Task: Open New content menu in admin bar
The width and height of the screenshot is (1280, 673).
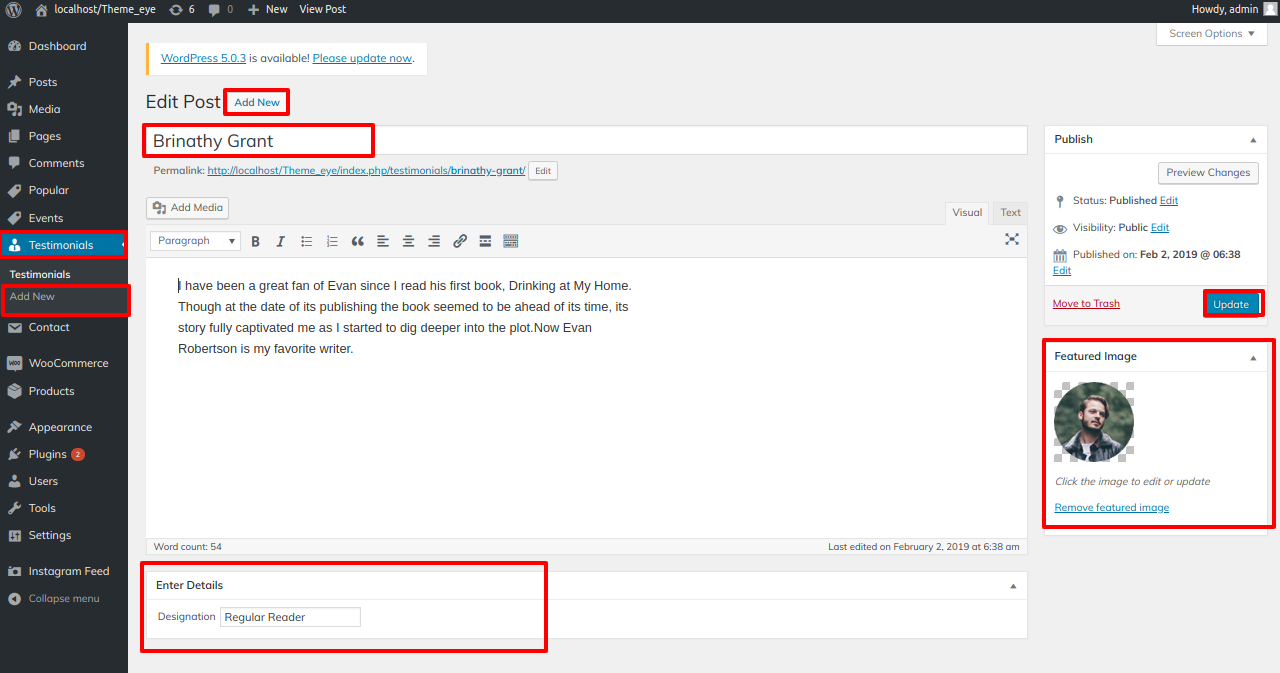Action: point(268,10)
